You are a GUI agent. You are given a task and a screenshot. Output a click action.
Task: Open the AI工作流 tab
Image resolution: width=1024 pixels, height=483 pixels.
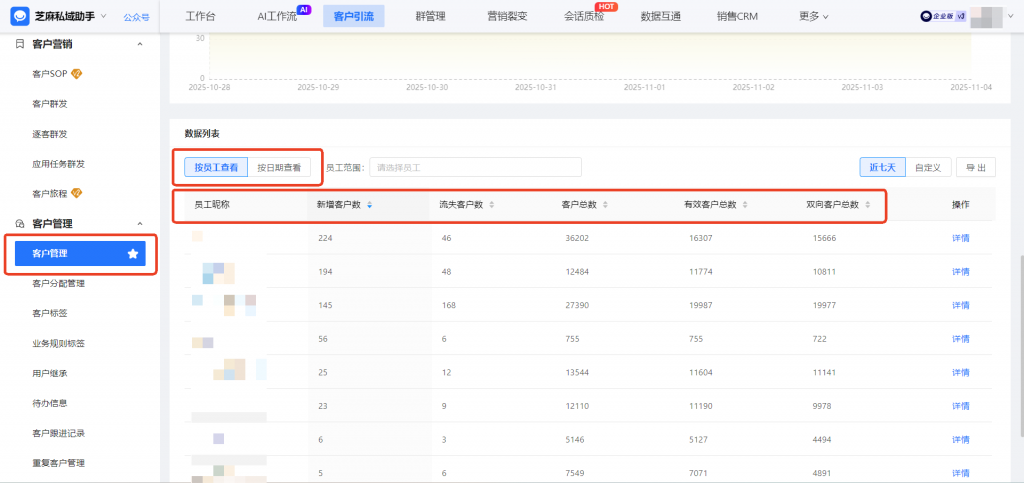[x=277, y=16]
